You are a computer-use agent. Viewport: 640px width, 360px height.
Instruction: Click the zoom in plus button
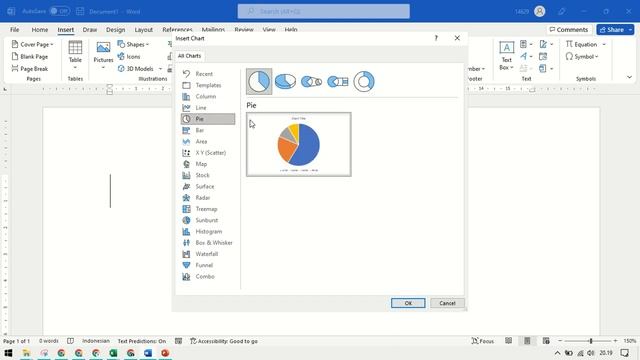[x=615, y=341]
